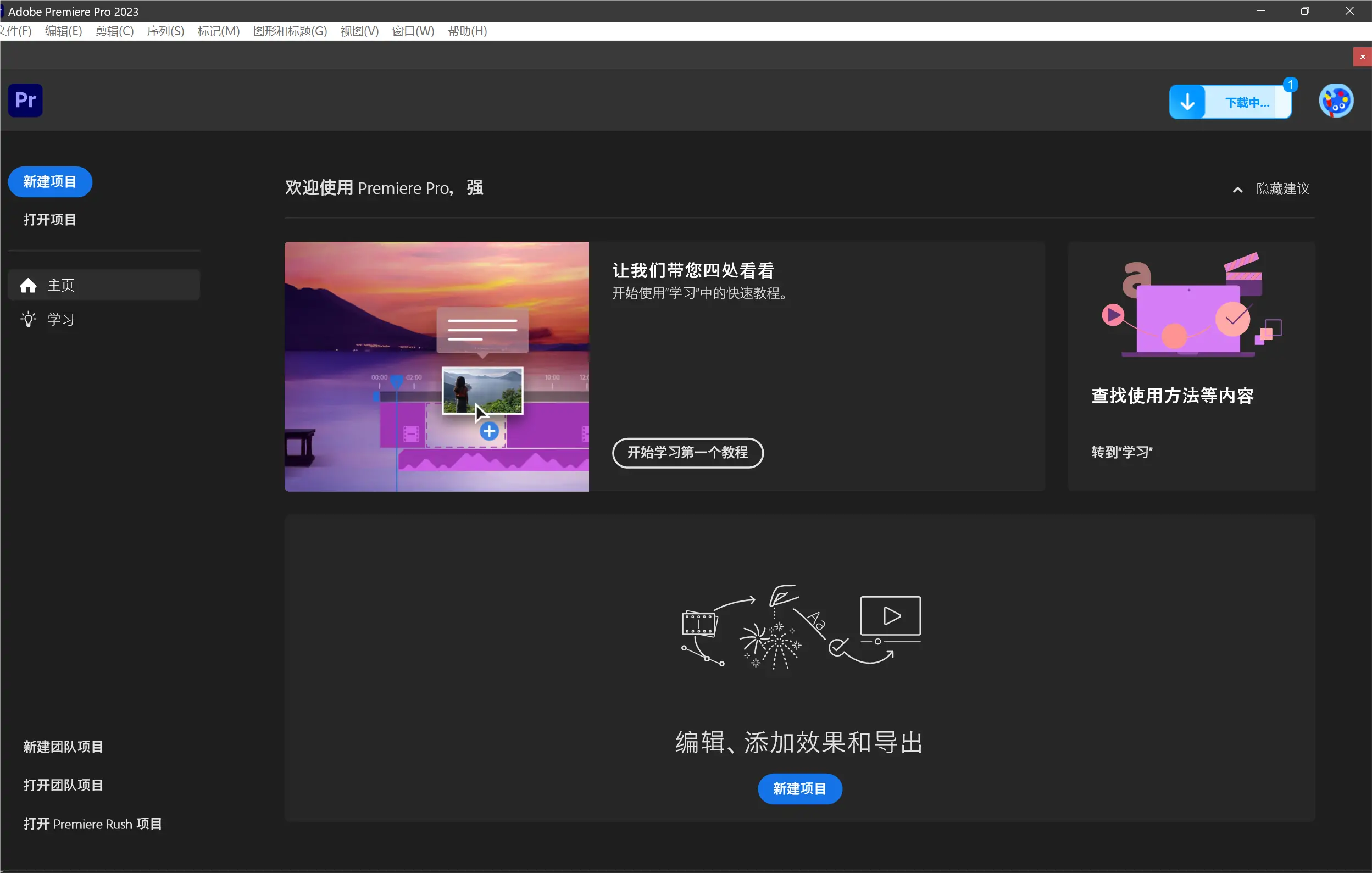
Task: Open the 序列(S) menu
Action: [165, 31]
